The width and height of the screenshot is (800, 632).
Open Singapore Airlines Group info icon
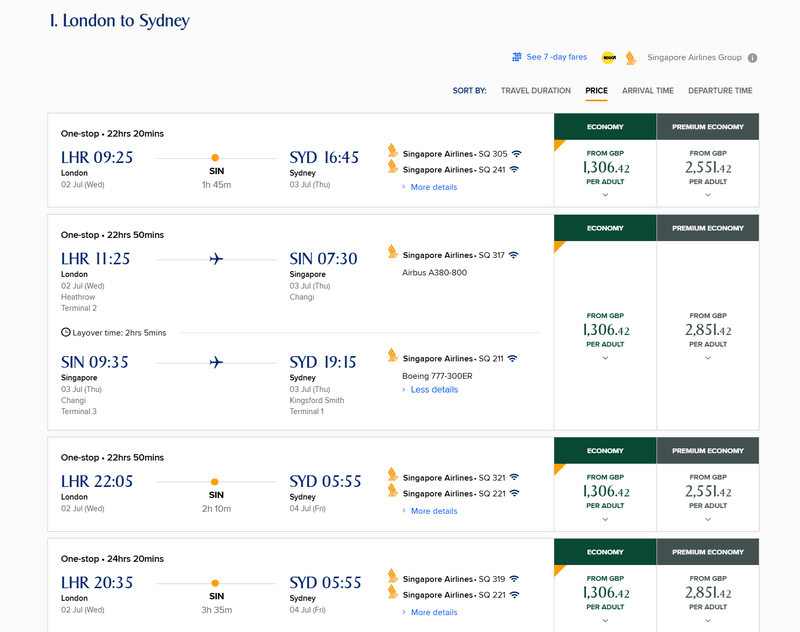tap(753, 58)
